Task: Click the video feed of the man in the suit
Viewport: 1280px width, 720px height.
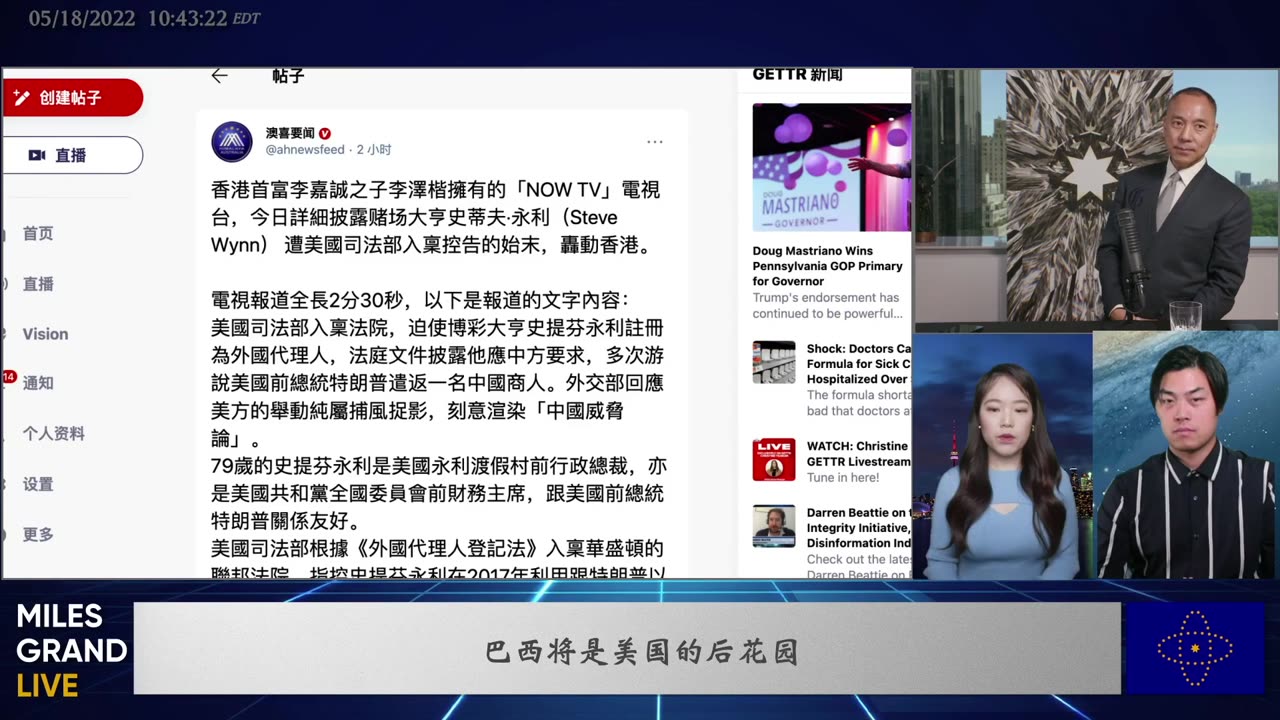Action: coord(1096,200)
